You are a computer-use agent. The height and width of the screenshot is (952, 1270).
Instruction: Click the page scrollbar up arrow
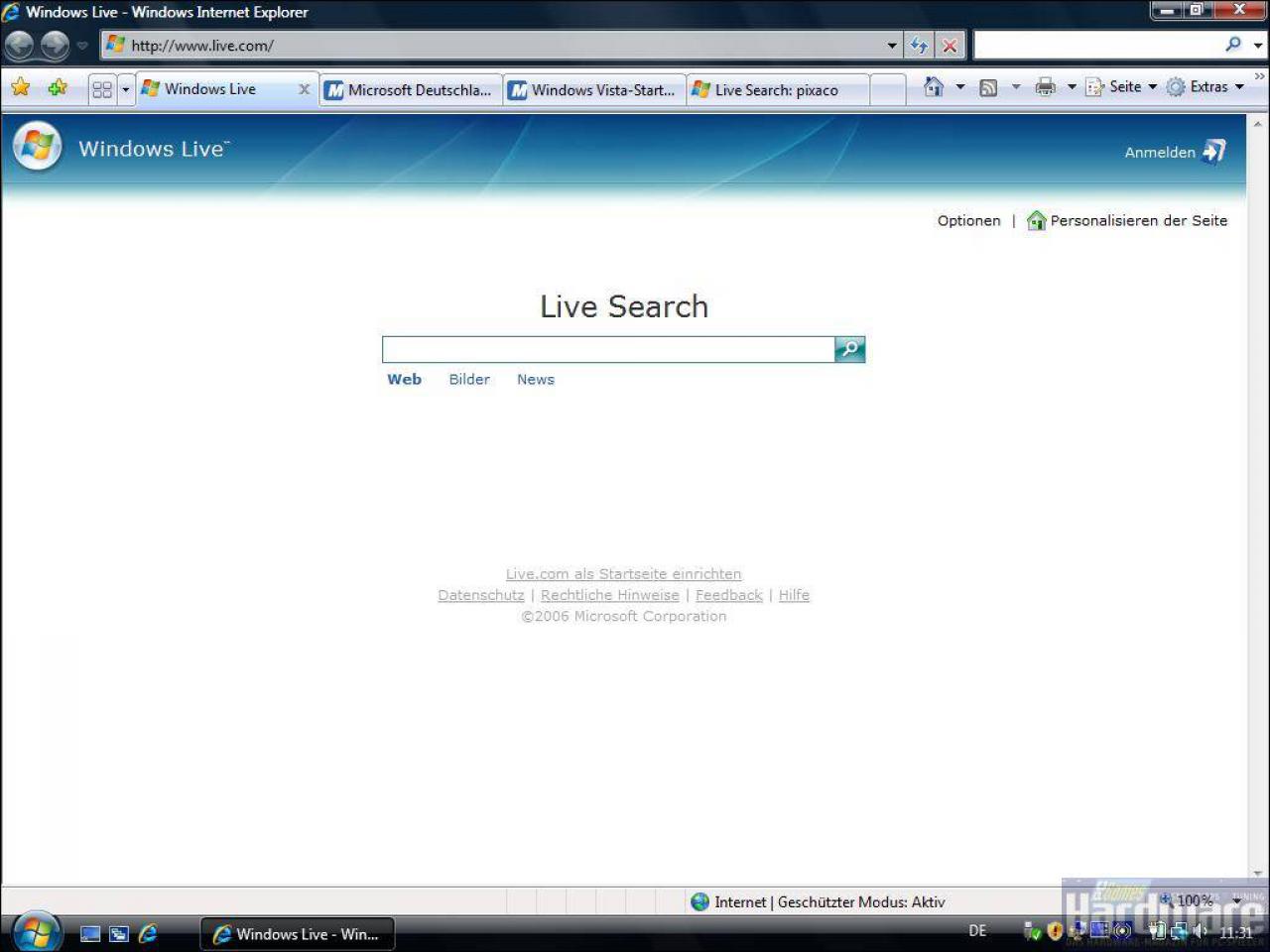coord(1258,124)
